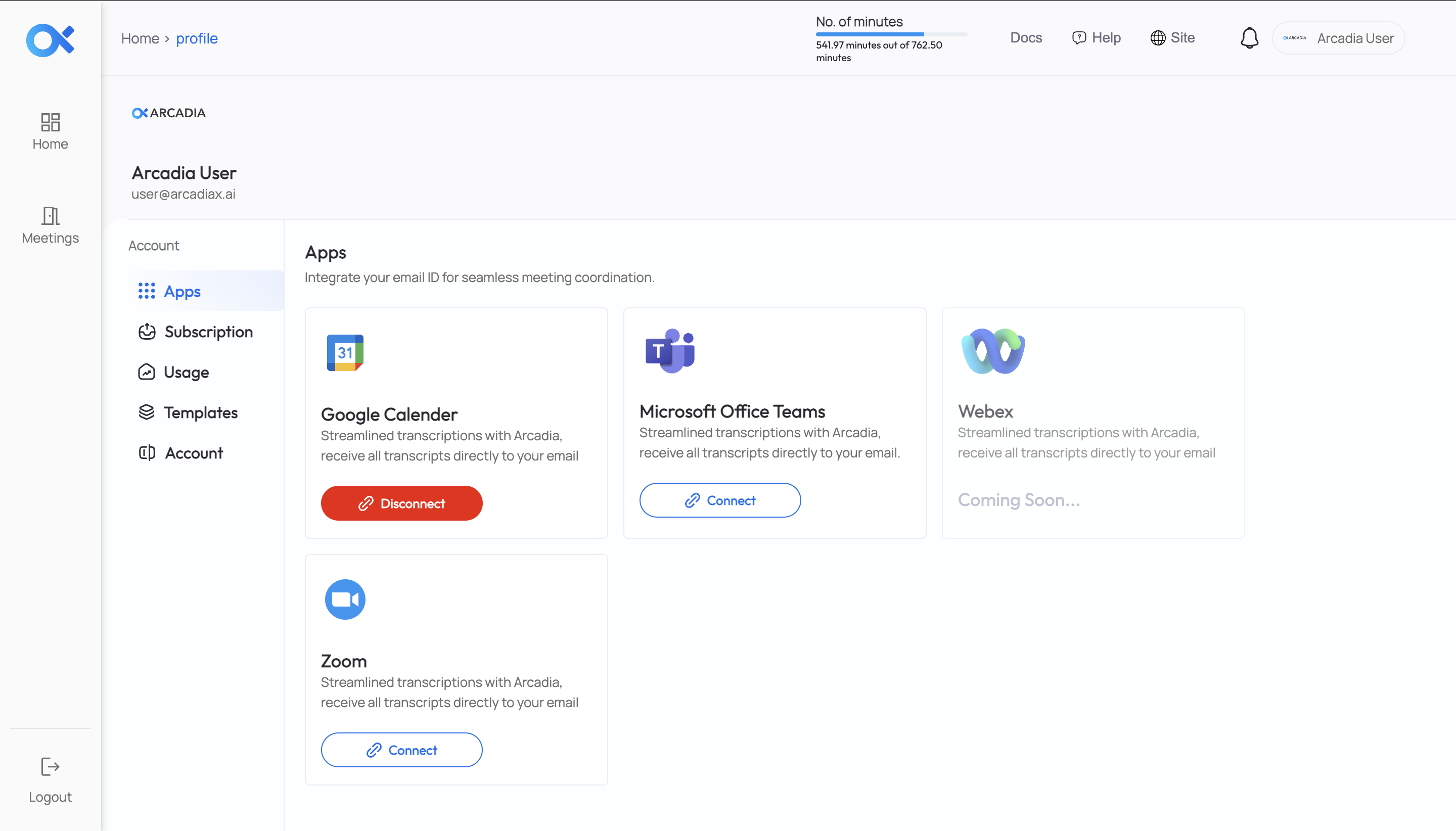
Task: Click the minutes usage progress bar
Action: (891, 34)
